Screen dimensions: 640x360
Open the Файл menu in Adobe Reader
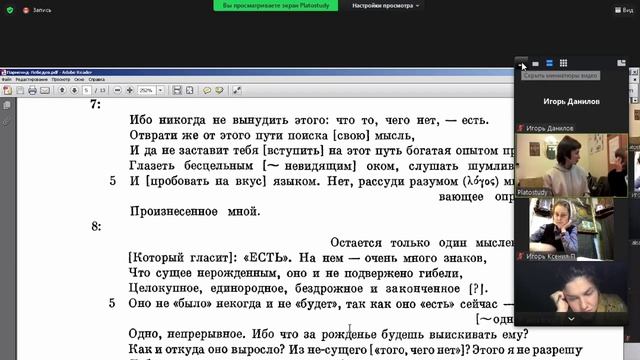pyautogui.click(x=7, y=80)
